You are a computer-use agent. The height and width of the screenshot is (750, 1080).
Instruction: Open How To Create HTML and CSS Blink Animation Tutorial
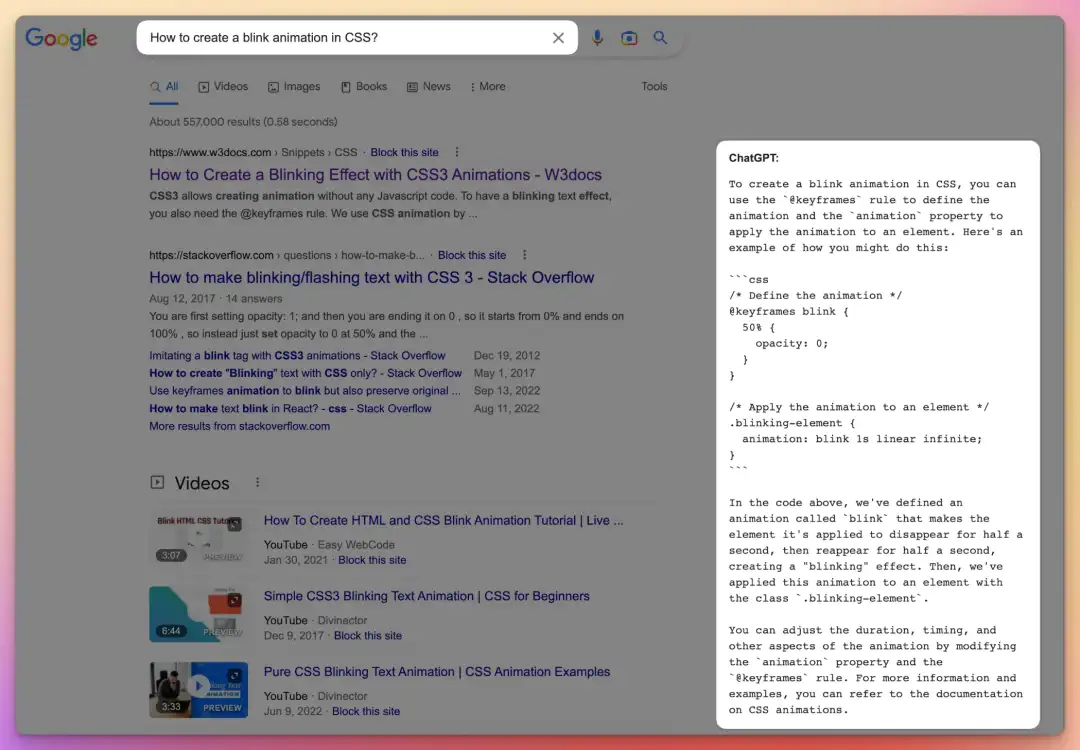coord(444,521)
